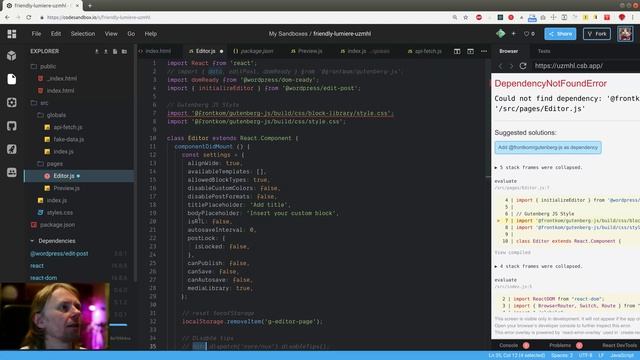Viewport: 640px width, 360px height.
Task: Click the Chrome zoom magnifier icon
Action: click(455, 18)
